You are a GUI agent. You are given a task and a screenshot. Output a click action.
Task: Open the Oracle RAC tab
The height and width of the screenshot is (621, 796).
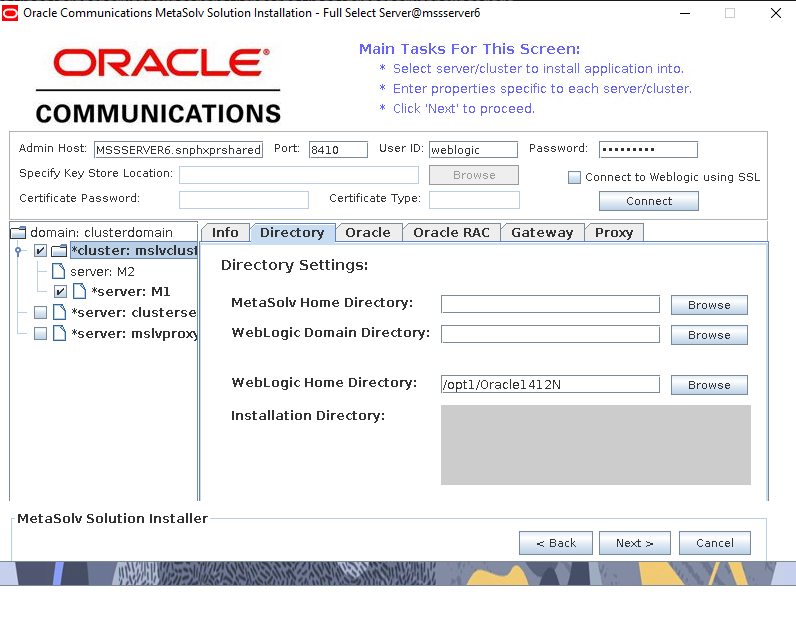[451, 233]
